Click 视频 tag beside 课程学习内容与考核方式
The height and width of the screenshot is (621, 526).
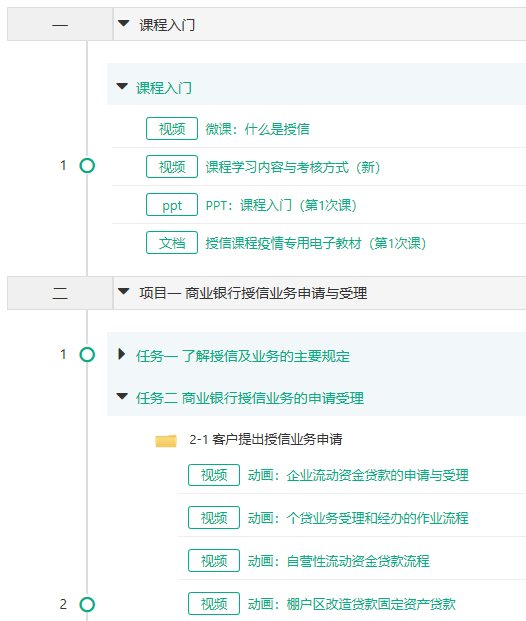pos(172,167)
